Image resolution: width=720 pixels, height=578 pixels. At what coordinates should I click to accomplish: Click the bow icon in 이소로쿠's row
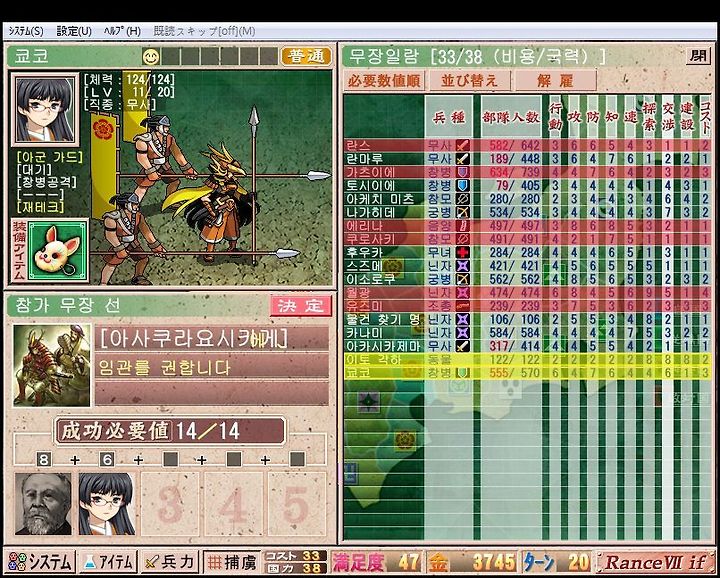click(462, 279)
